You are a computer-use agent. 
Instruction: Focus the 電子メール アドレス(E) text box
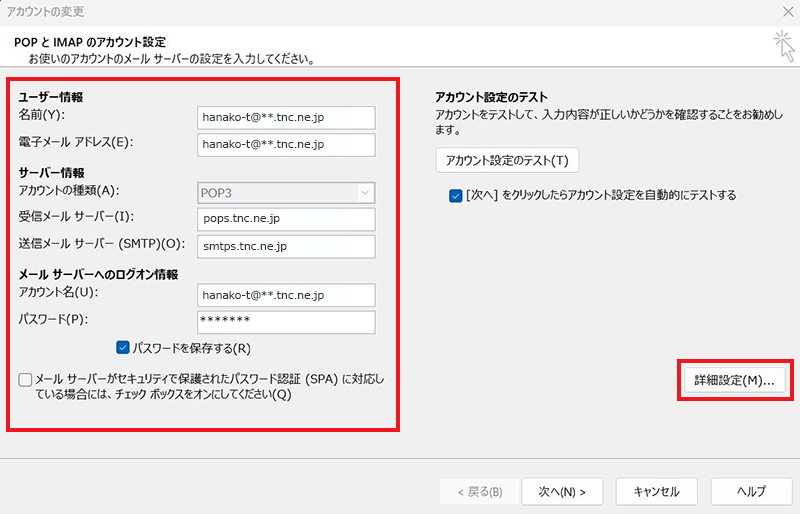[287, 145]
